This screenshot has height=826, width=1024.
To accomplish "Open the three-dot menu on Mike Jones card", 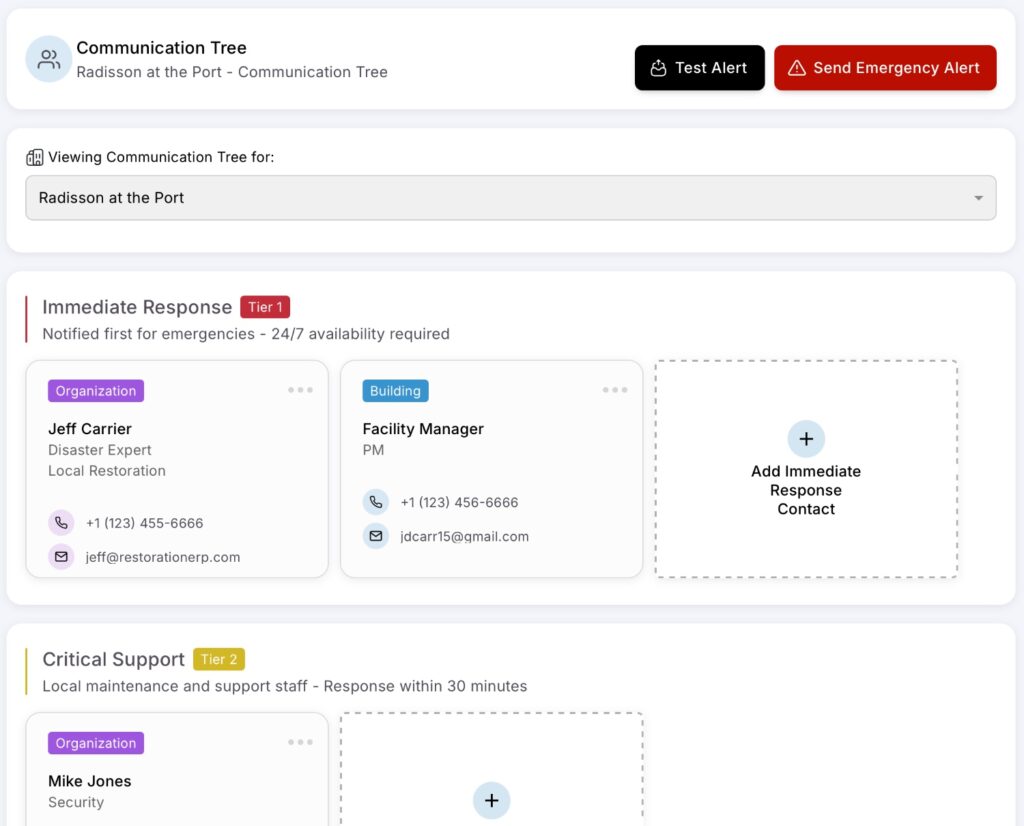I will pos(300,742).
